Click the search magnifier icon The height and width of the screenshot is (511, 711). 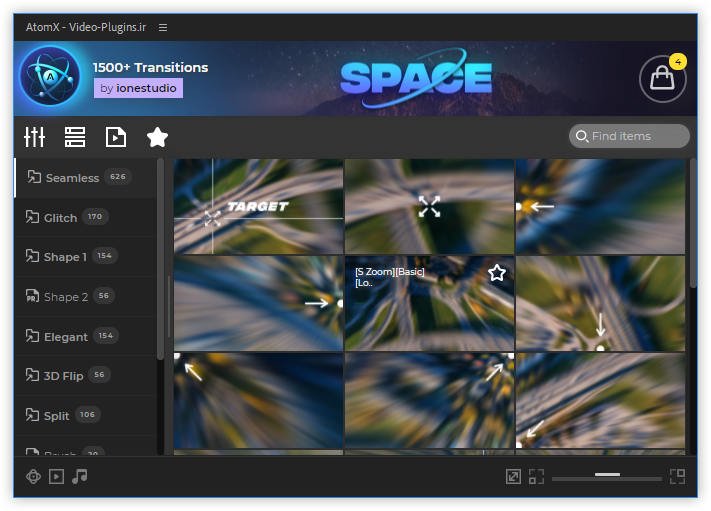[x=581, y=136]
